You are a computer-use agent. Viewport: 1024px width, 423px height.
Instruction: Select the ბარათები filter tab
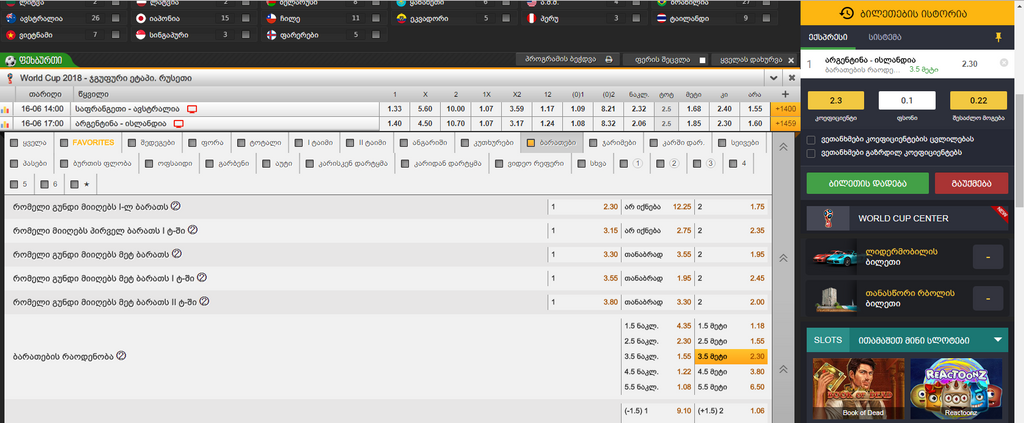coord(551,142)
